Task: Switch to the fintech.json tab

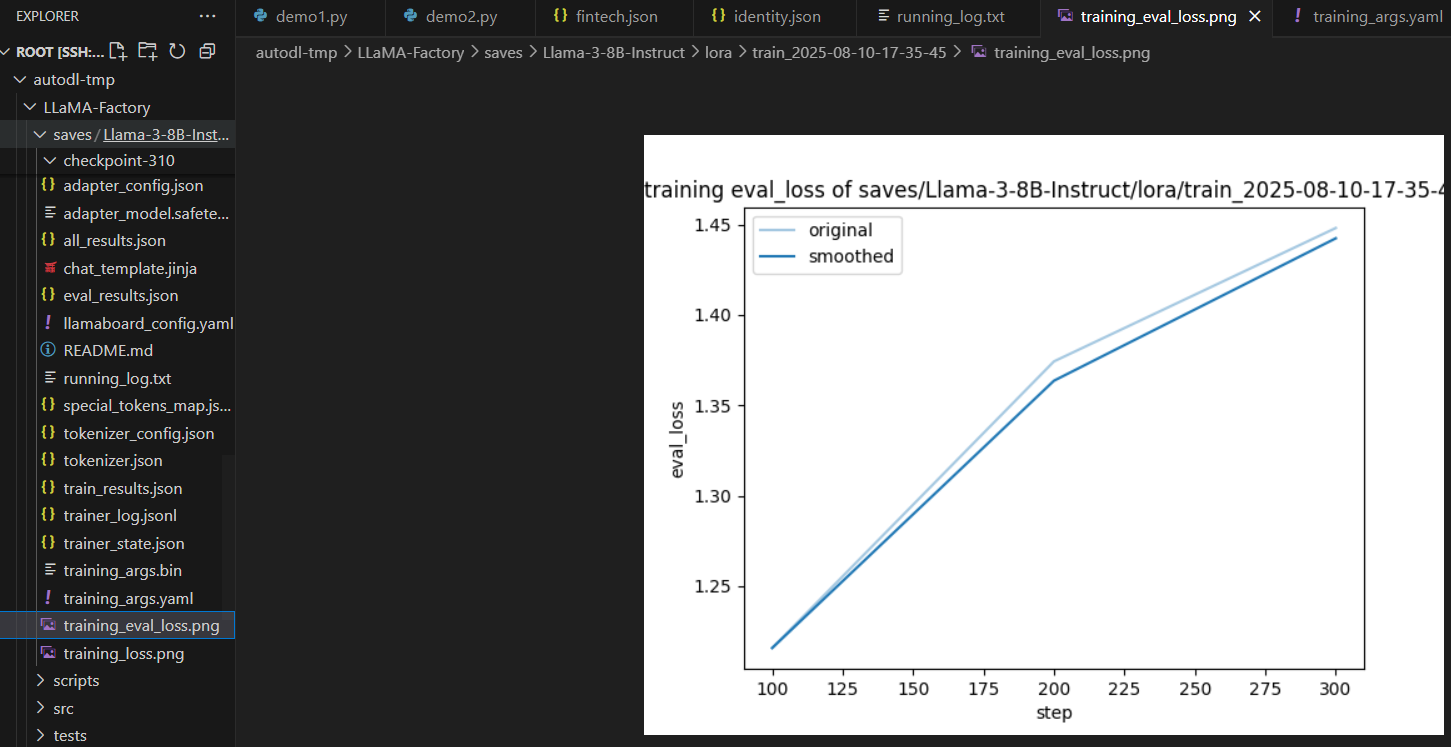Action: [x=614, y=16]
